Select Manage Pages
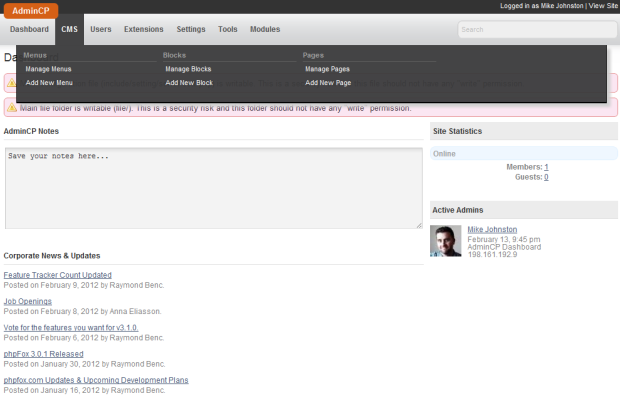Viewport: 620px width, 396px height. point(327,69)
